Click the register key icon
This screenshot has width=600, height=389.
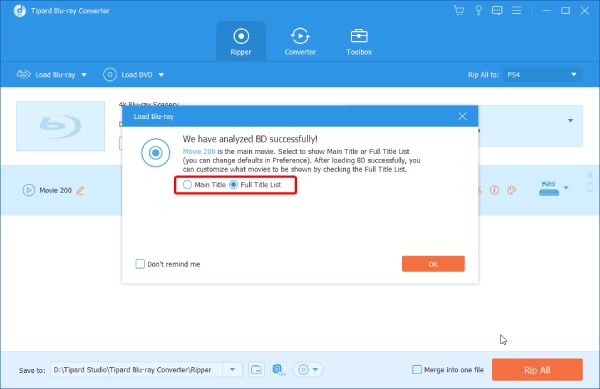point(478,10)
